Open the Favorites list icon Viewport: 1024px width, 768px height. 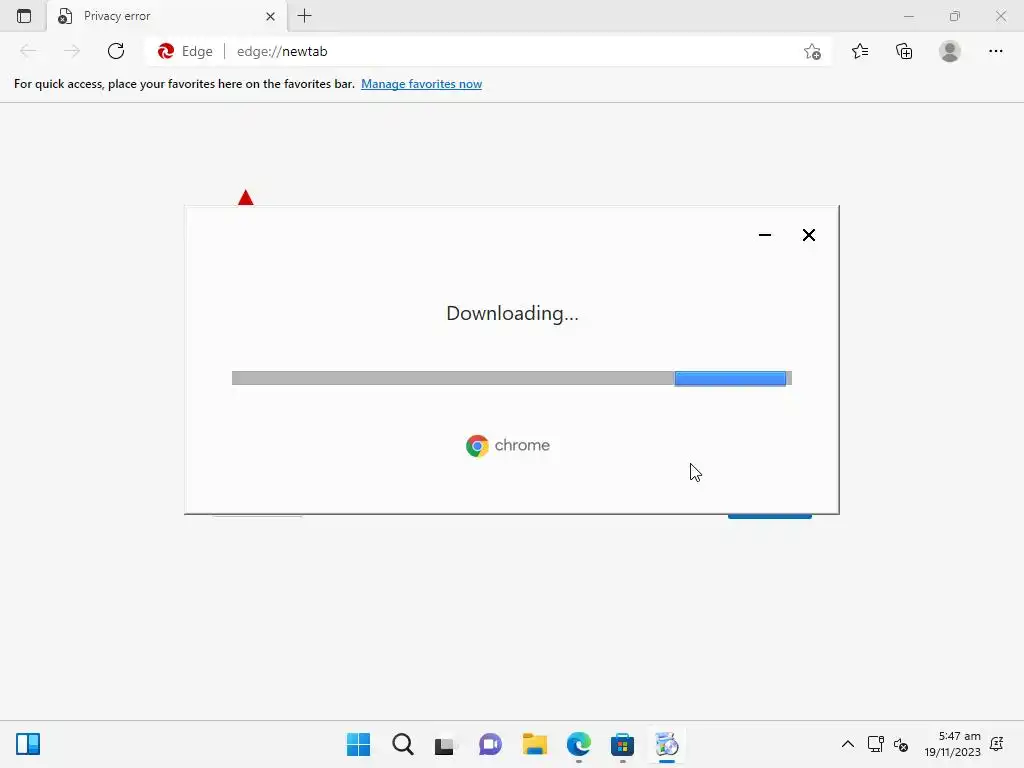(x=860, y=51)
